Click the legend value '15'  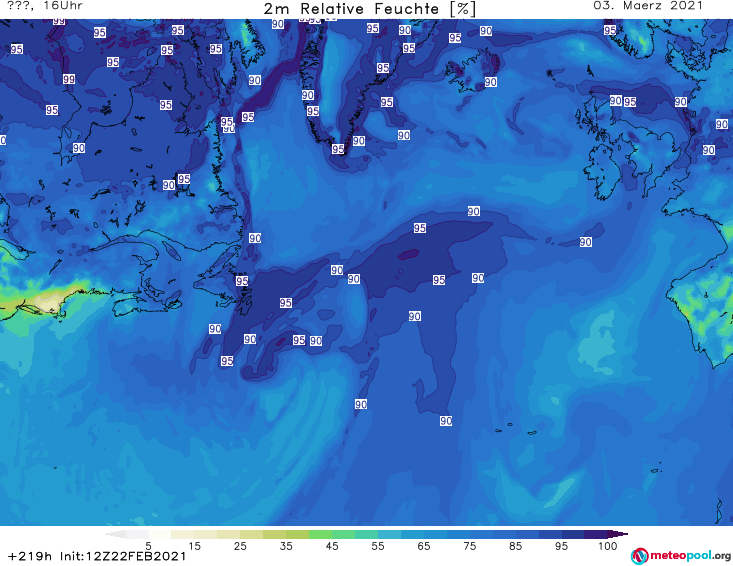pos(194,546)
